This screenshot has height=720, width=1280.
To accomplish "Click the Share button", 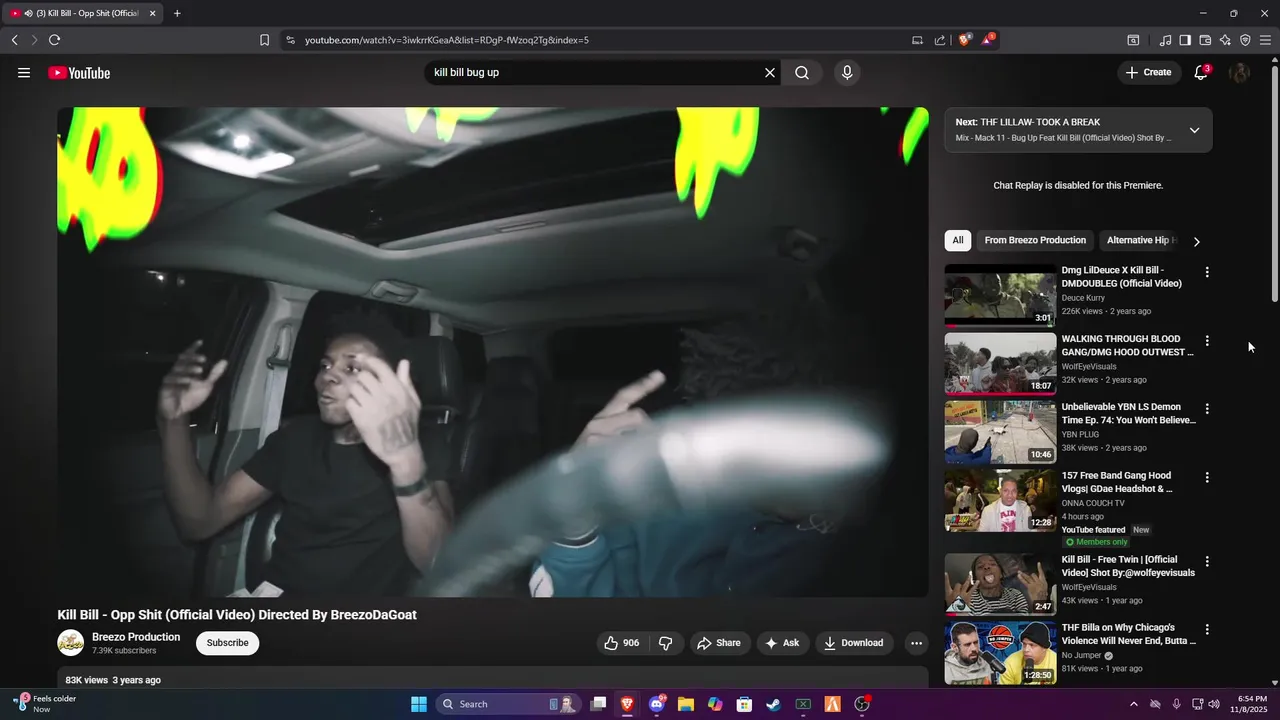I will point(719,643).
